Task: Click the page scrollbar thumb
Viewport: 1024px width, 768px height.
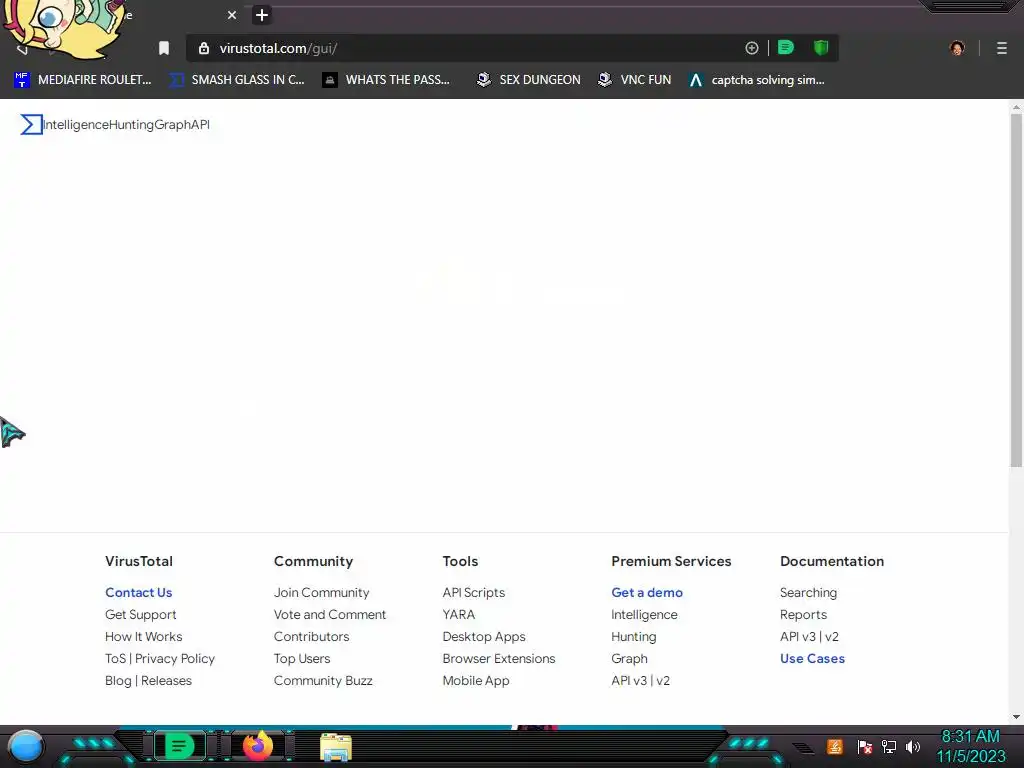Action: [1016, 291]
